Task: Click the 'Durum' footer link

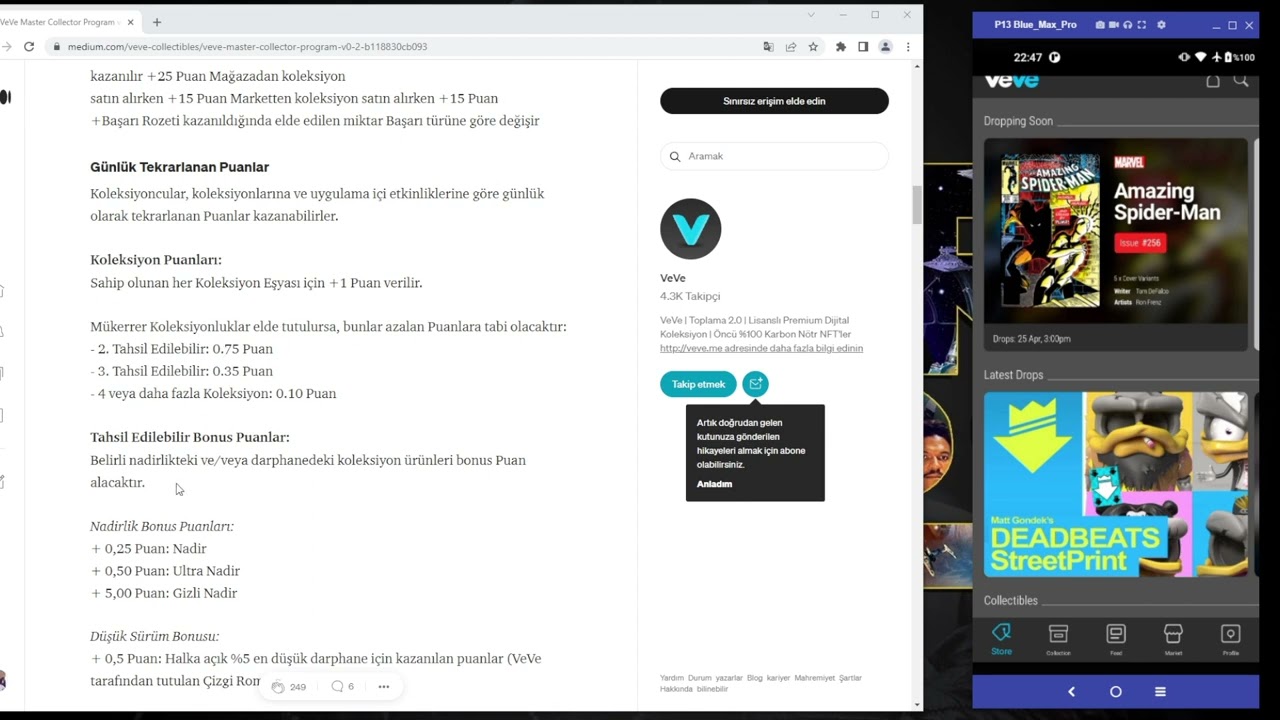Action: click(x=700, y=678)
